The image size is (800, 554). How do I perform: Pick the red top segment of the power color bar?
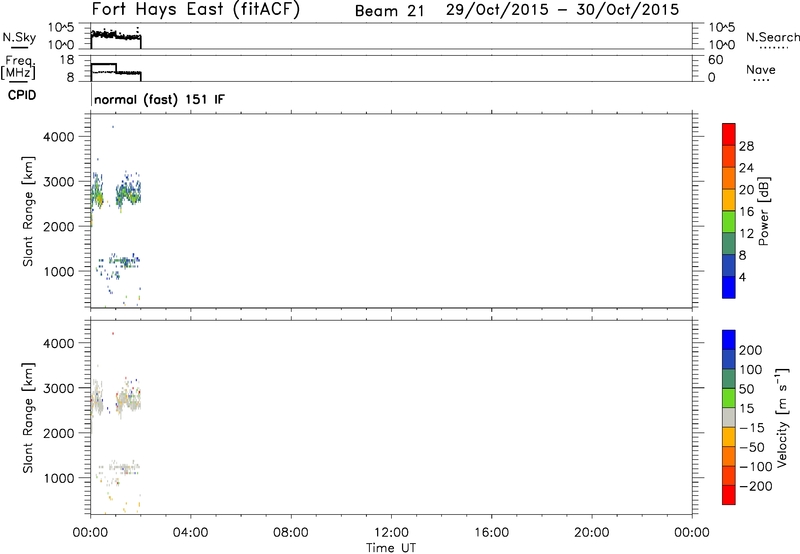coord(729,134)
